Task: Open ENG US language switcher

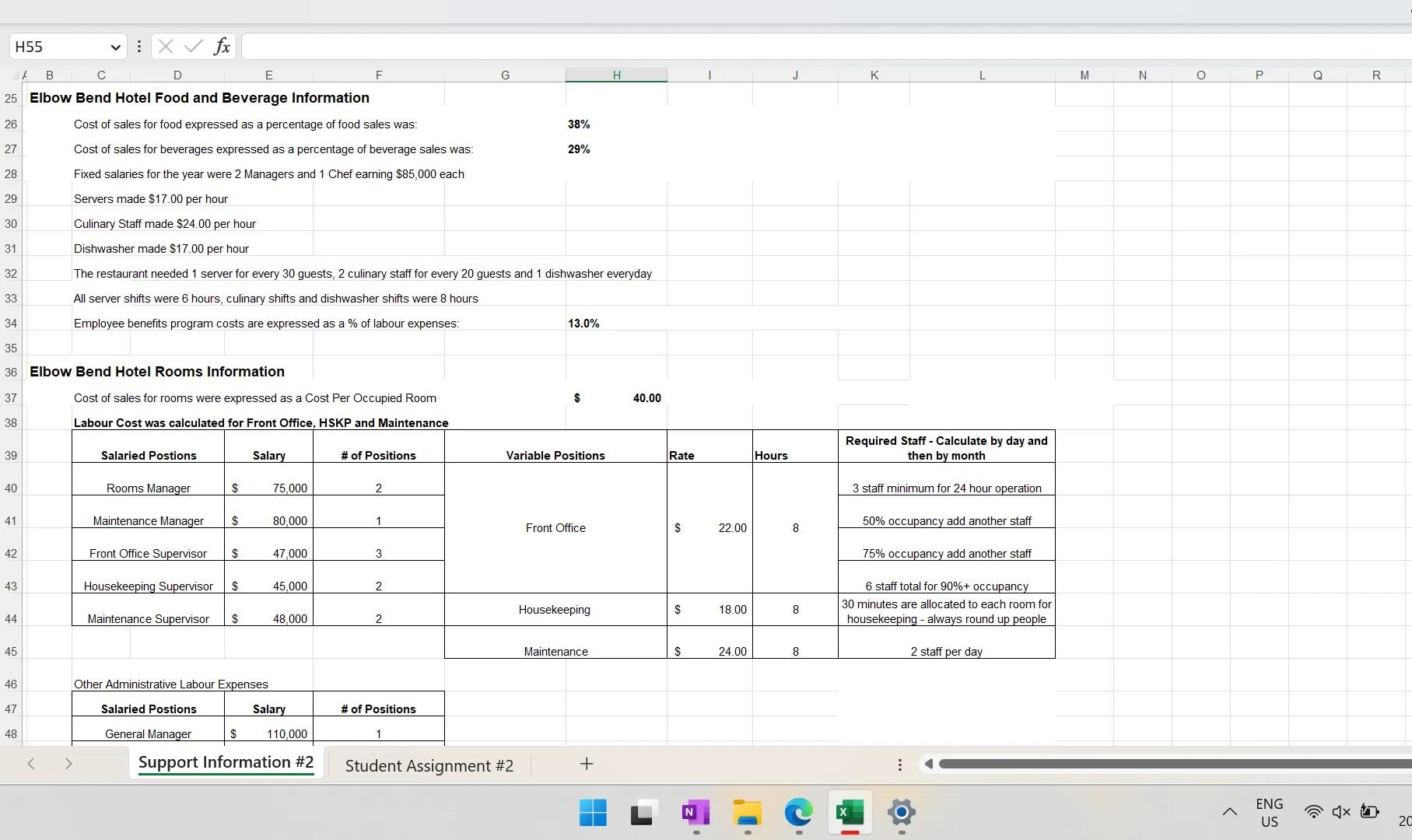Action: [x=1269, y=813]
